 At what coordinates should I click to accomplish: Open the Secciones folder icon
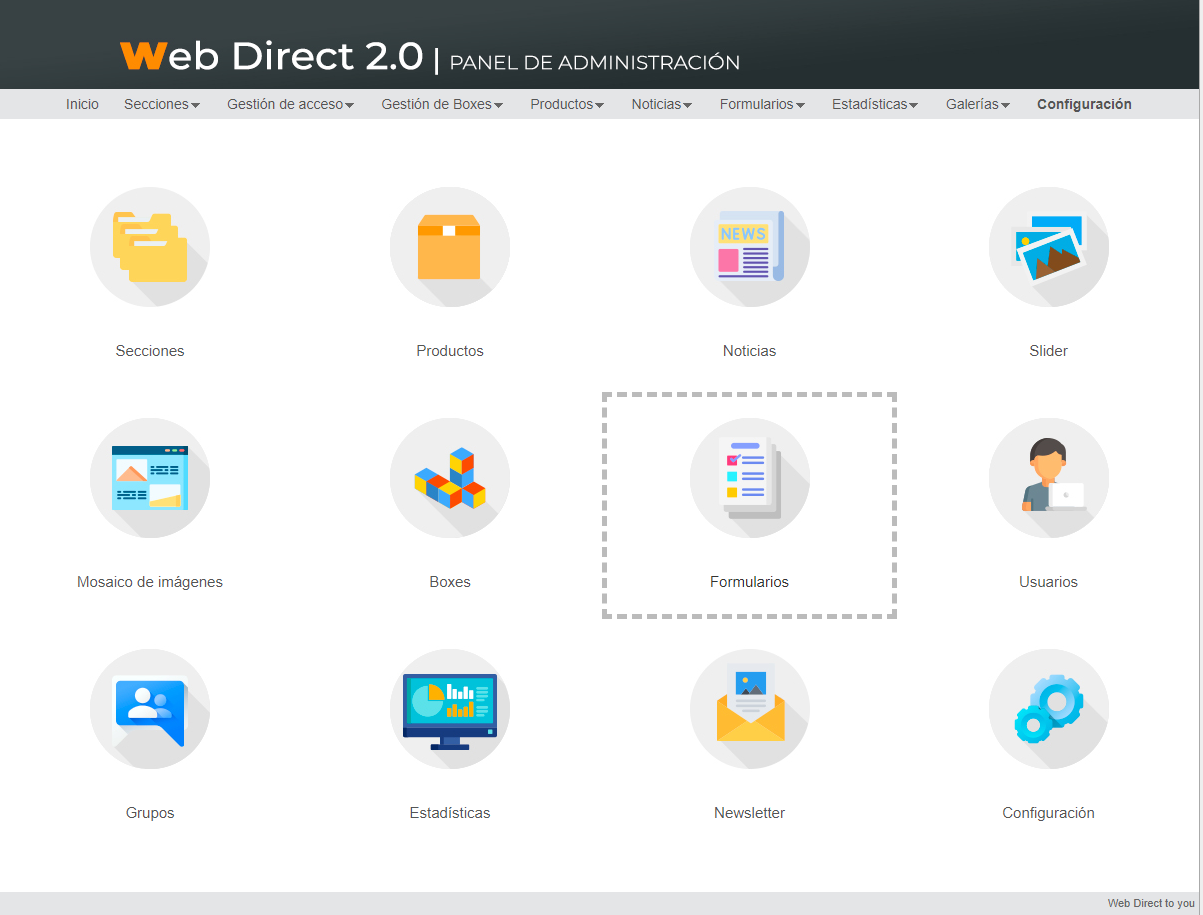point(150,247)
